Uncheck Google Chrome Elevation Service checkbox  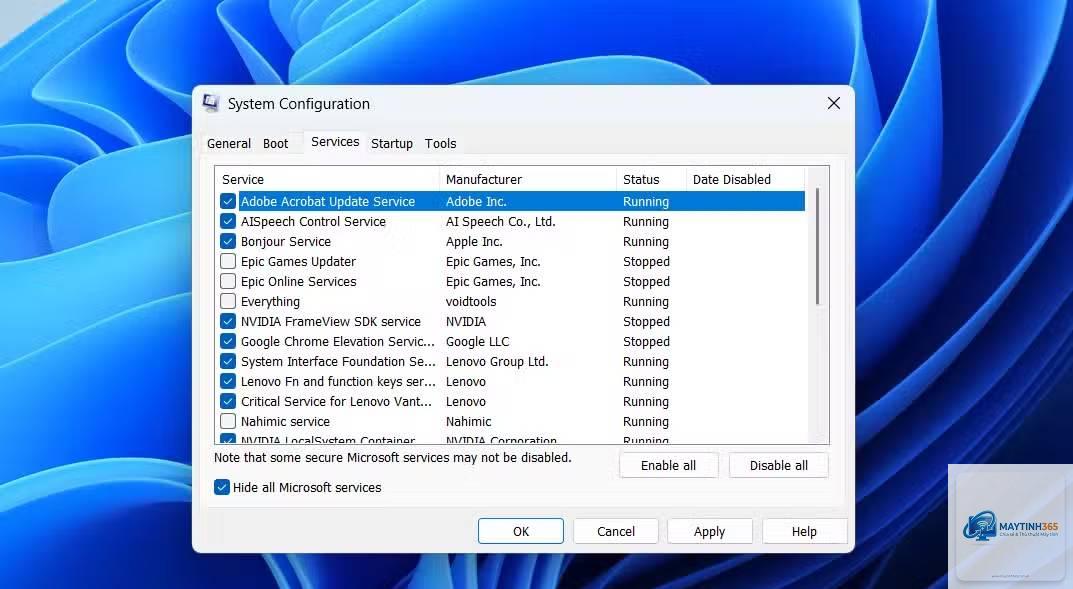(228, 341)
